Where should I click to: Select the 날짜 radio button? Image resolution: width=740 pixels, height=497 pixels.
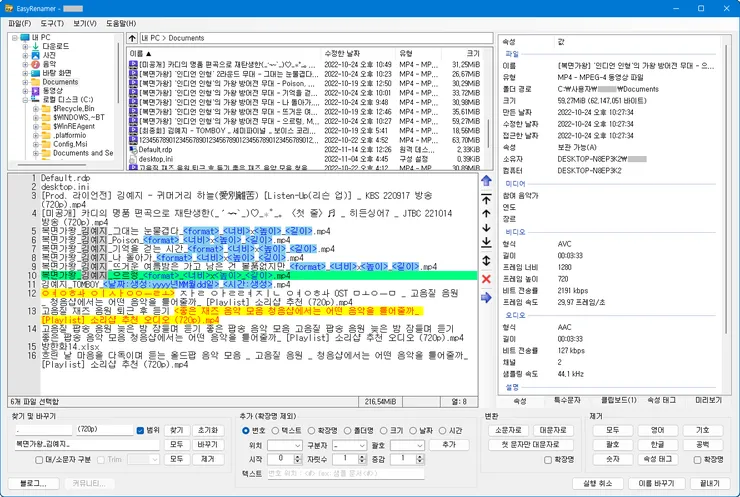pyautogui.click(x=413, y=430)
